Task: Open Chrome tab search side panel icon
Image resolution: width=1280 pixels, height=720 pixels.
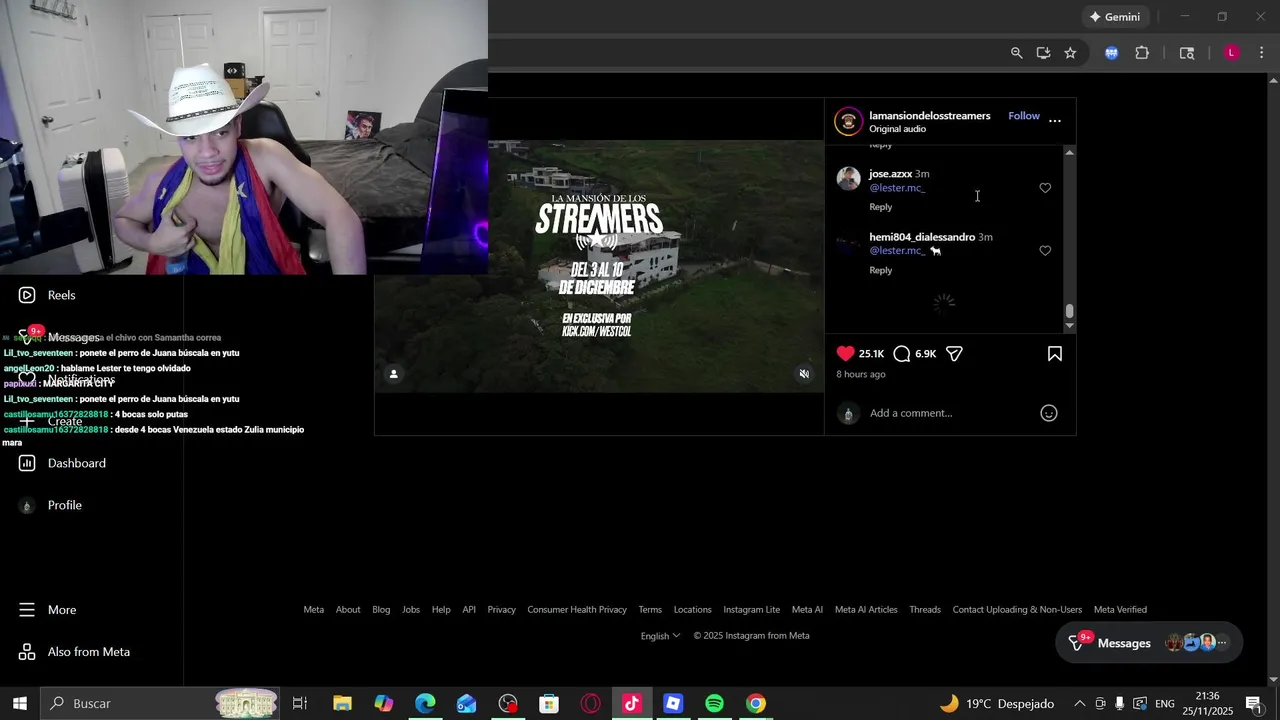Action: 1187,53
